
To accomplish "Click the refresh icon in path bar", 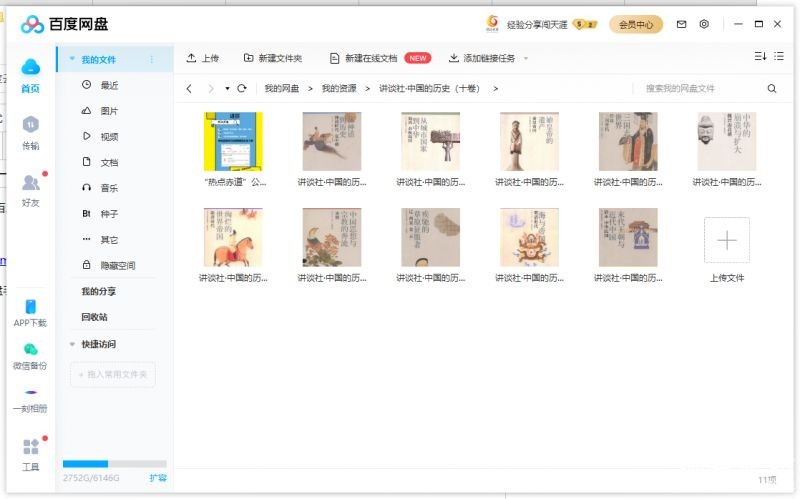I will click(242, 88).
